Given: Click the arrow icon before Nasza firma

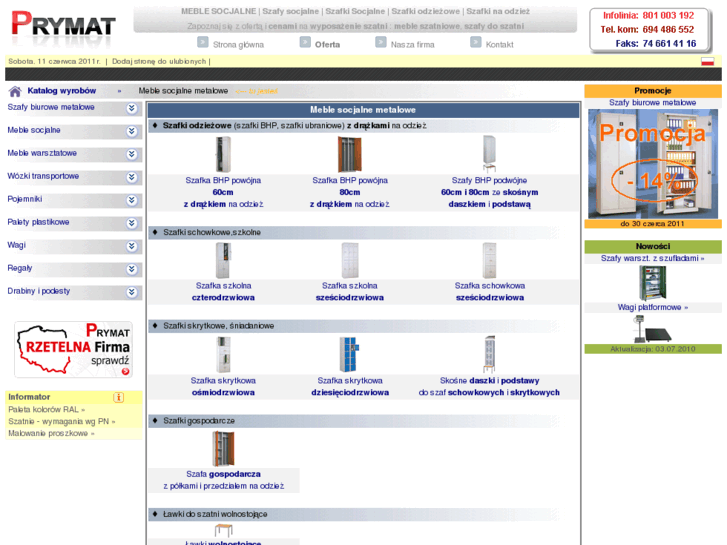Looking at the screenshot, I should click(x=381, y=42).
